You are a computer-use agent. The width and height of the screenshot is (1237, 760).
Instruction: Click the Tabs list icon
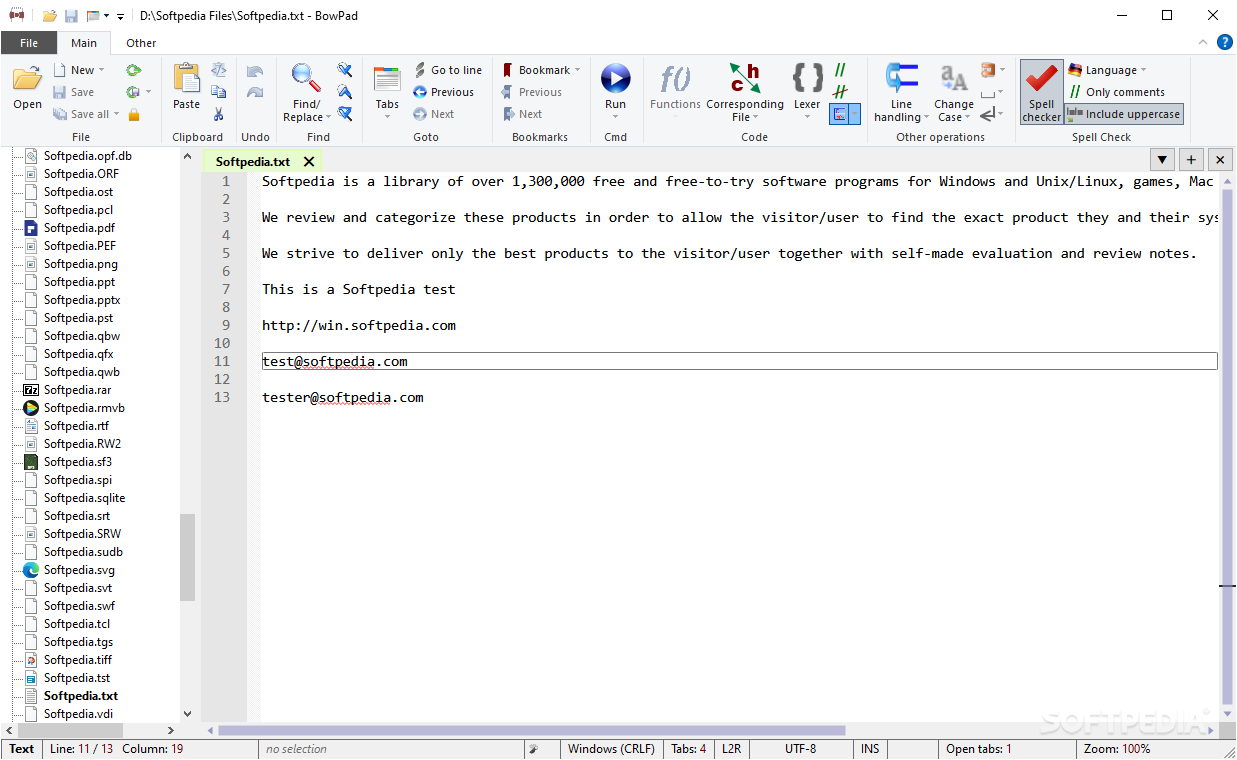[x=387, y=80]
